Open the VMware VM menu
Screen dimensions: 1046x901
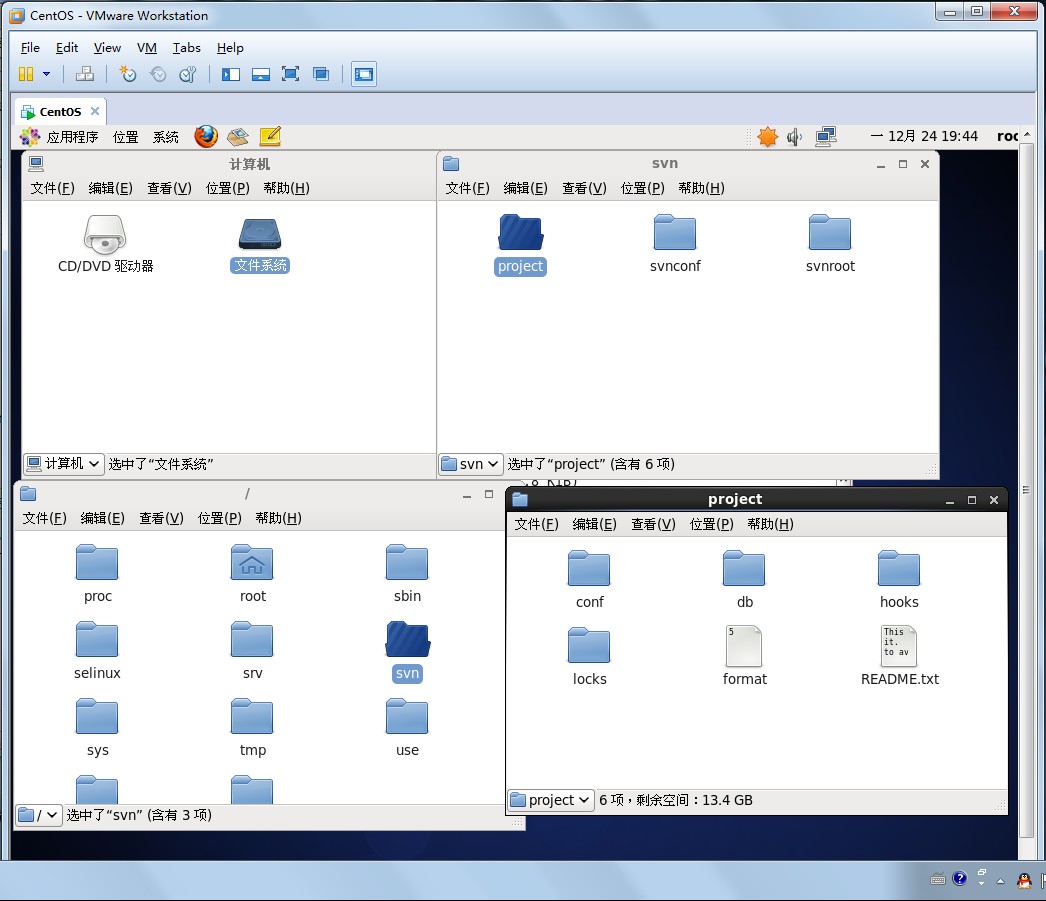point(147,48)
